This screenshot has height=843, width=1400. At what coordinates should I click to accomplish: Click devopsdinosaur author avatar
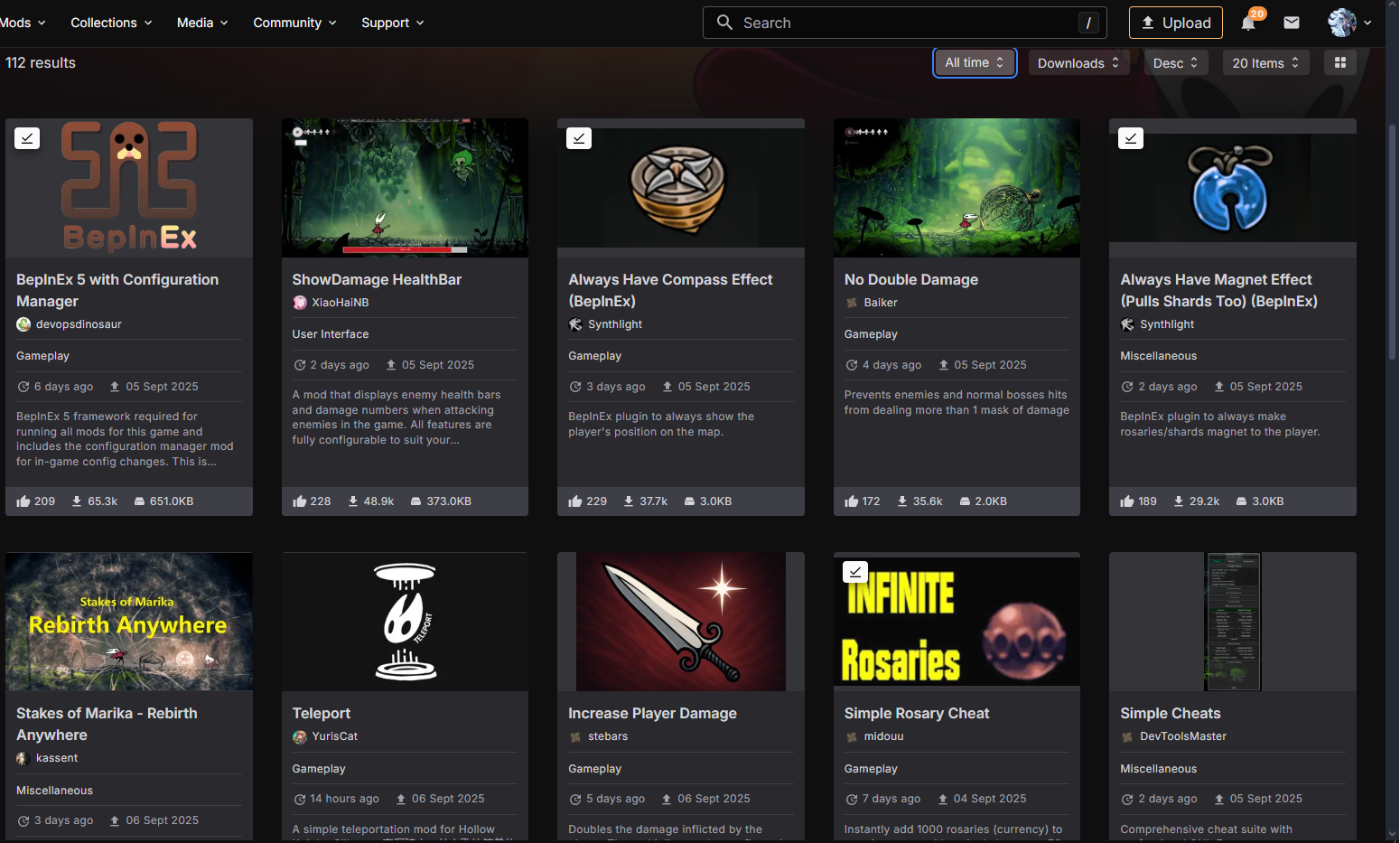(x=23, y=324)
